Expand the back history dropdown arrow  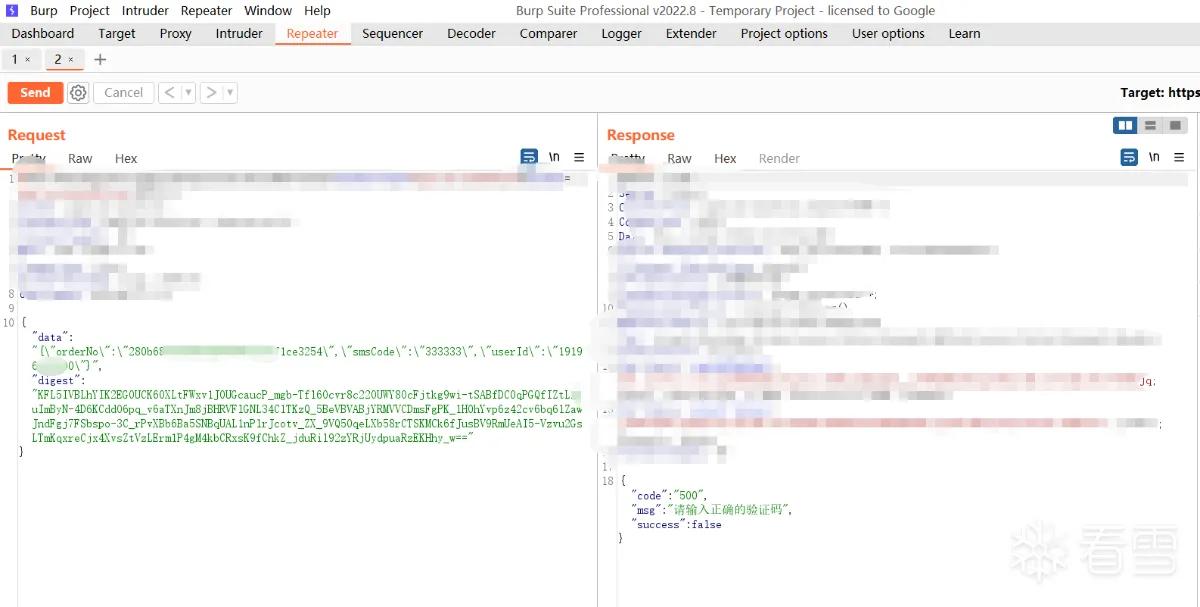[187, 93]
